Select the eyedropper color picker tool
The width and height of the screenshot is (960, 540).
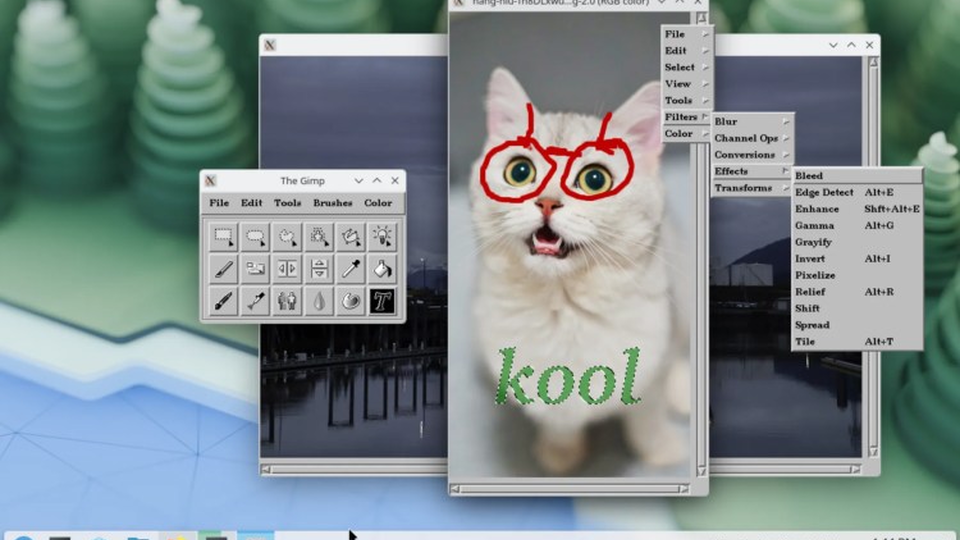tap(351, 269)
